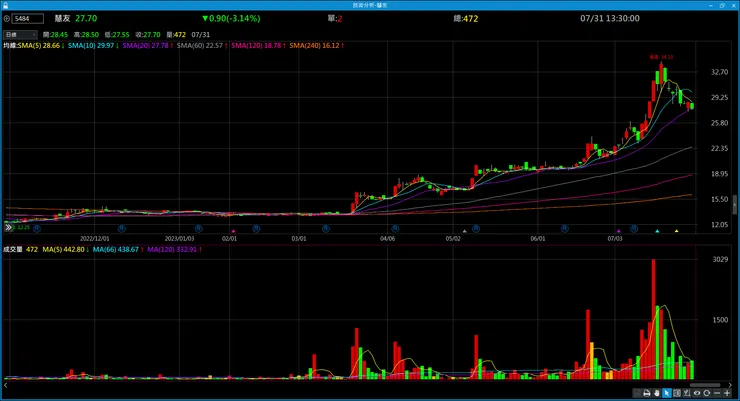This screenshot has width=740, height=401.
Task: Click the print chart icon
Action: (x=647, y=393)
